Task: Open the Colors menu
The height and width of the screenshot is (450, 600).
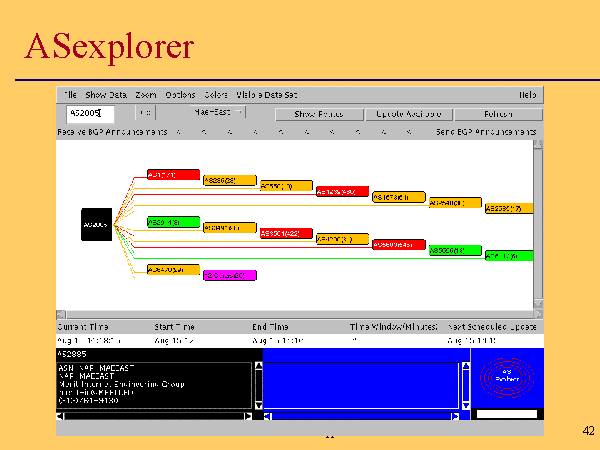Action: (x=216, y=94)
